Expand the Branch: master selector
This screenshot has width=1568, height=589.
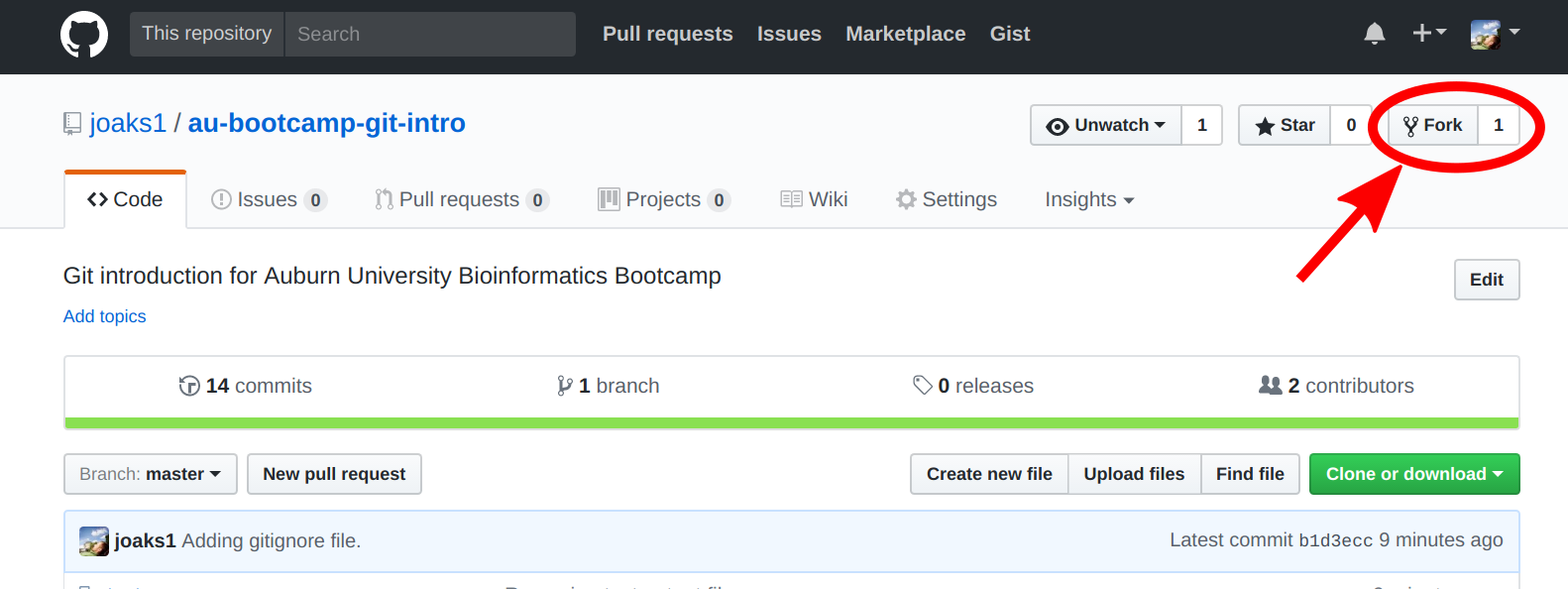coord(151,474)
